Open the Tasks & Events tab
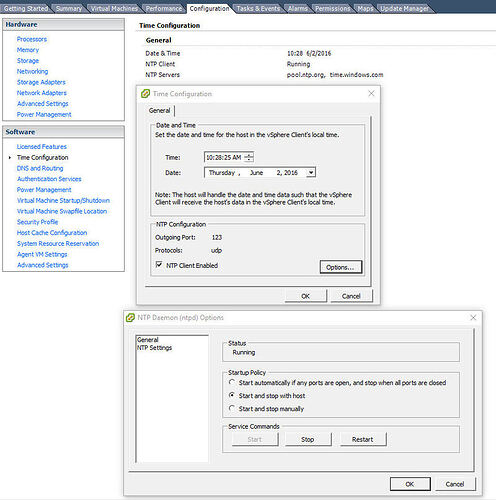Viewport: 496px width, 500px height. tap(258, 8)
